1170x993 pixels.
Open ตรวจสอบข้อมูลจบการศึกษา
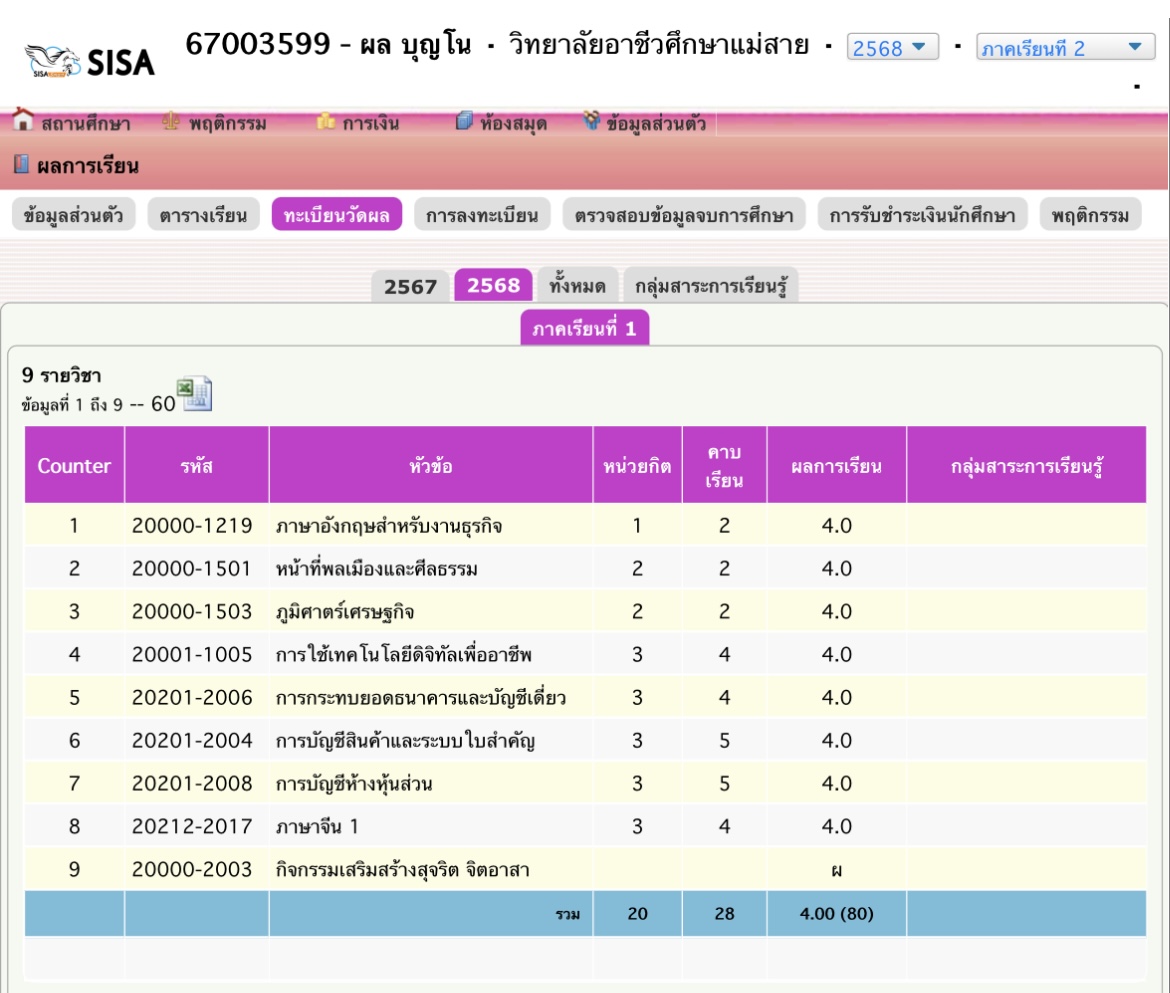coord(684,215)
